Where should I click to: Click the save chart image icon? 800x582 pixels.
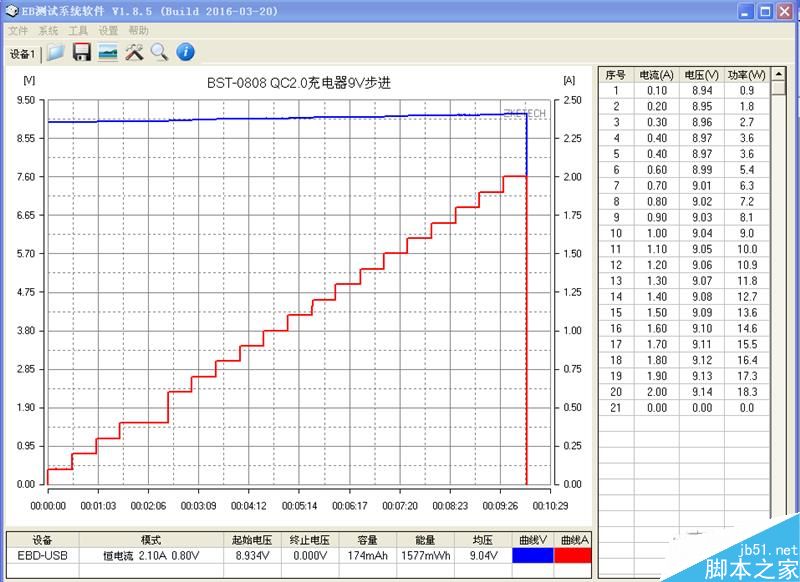[108, 52]
